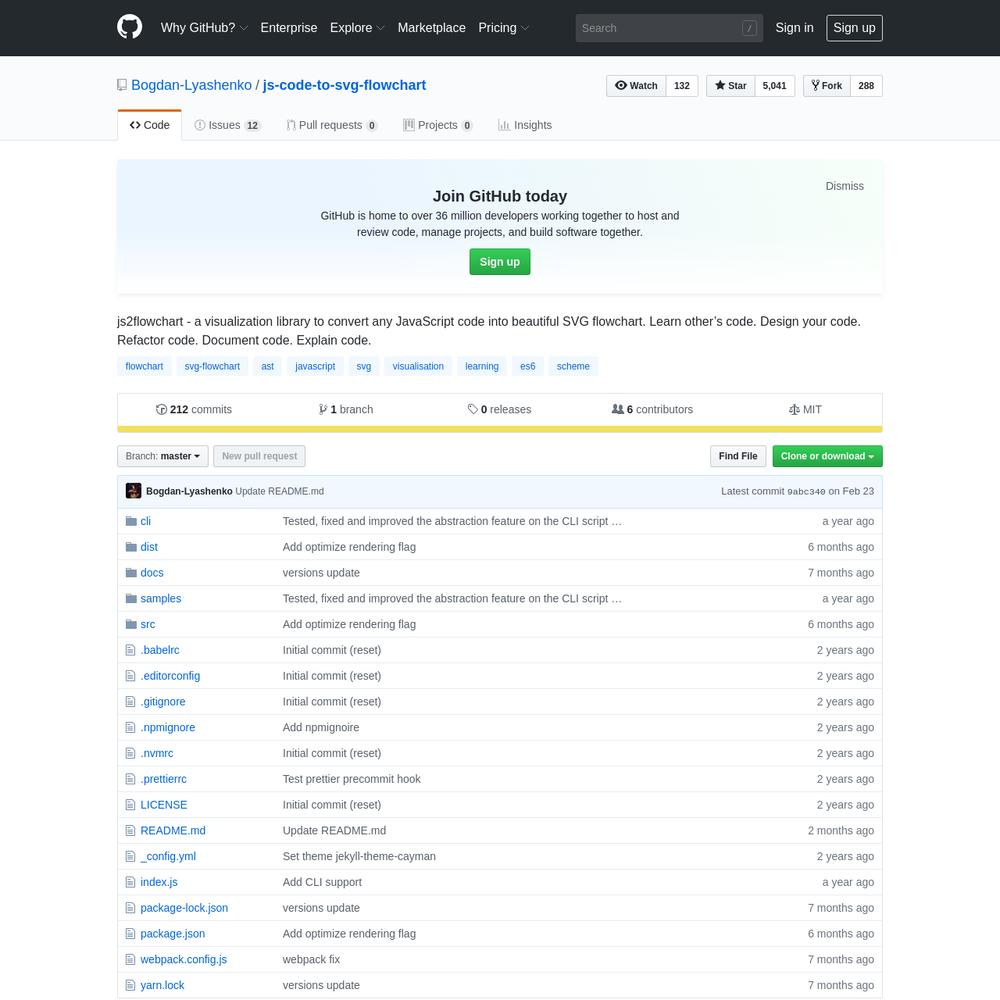The width and height of the screenshot is (1000, 1000).
Task: Click the yarn.lock file icon
Action: point(131,985)
